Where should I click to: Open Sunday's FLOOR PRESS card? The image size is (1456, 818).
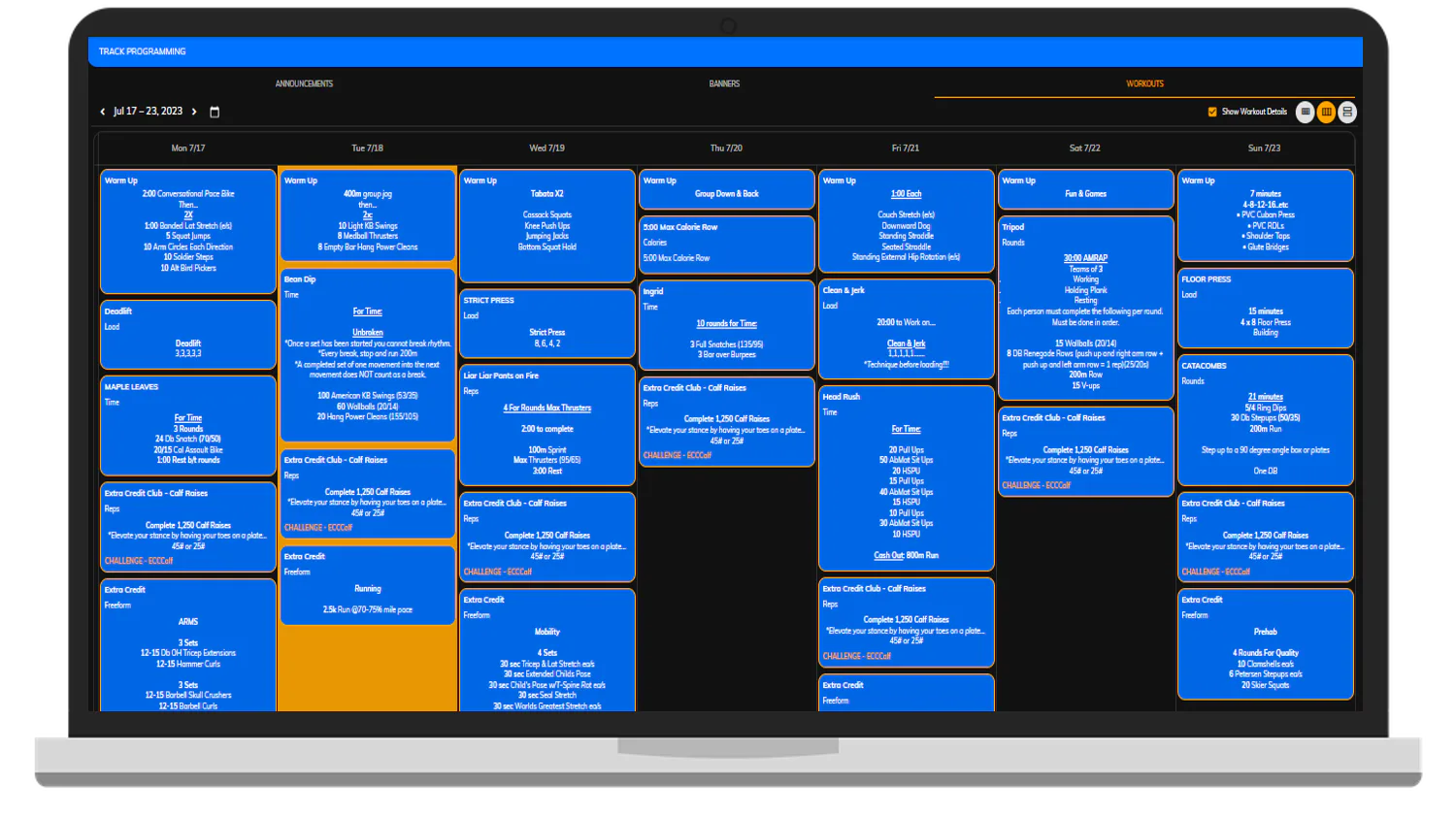coord(1266,308)
